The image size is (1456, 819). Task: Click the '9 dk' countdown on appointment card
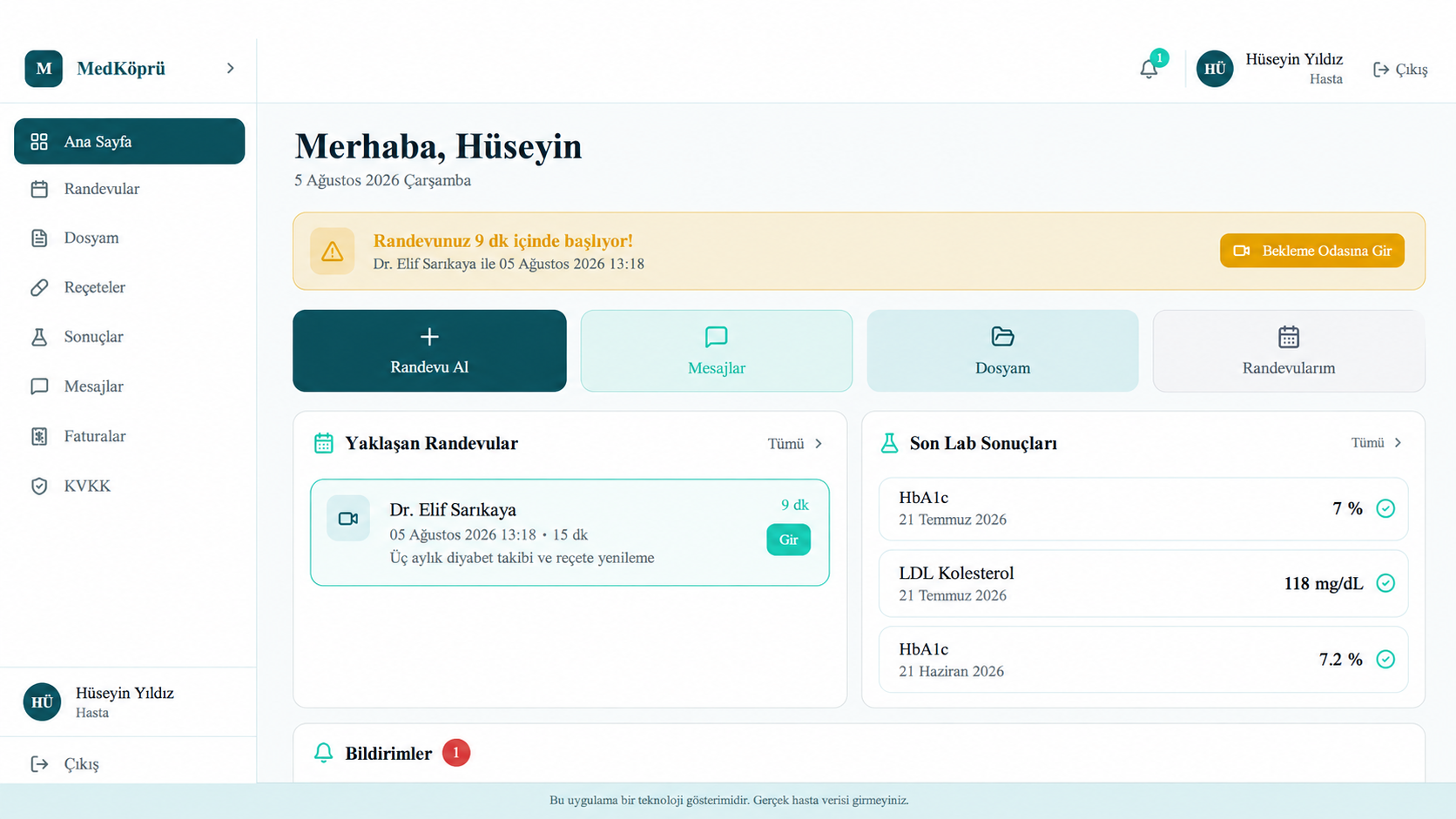[x=795, y=505]
